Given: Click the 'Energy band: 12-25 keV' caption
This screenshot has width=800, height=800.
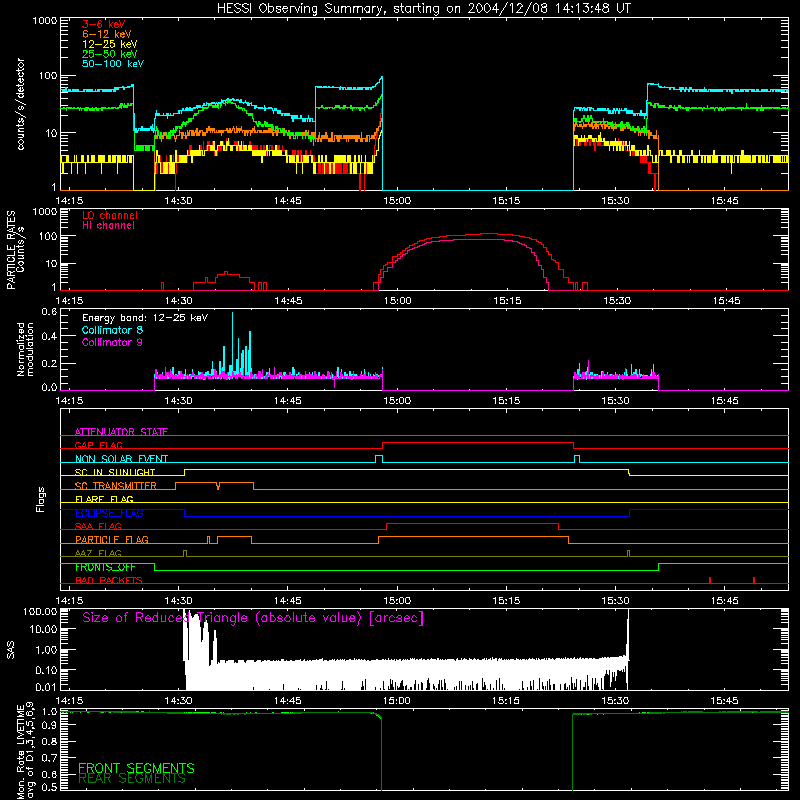Looking at the screenshot, I should click(x=145, y=318).
